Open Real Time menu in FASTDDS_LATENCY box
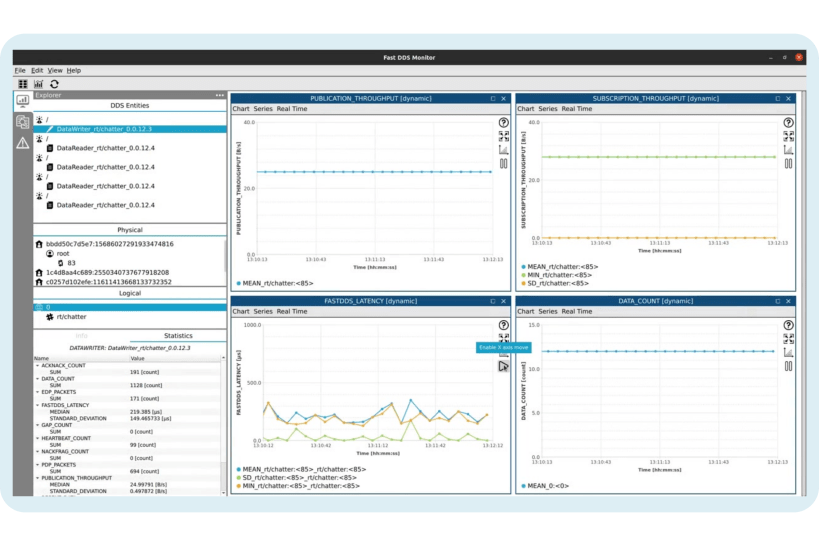The image size is (819, 546). tap(292, 311)
